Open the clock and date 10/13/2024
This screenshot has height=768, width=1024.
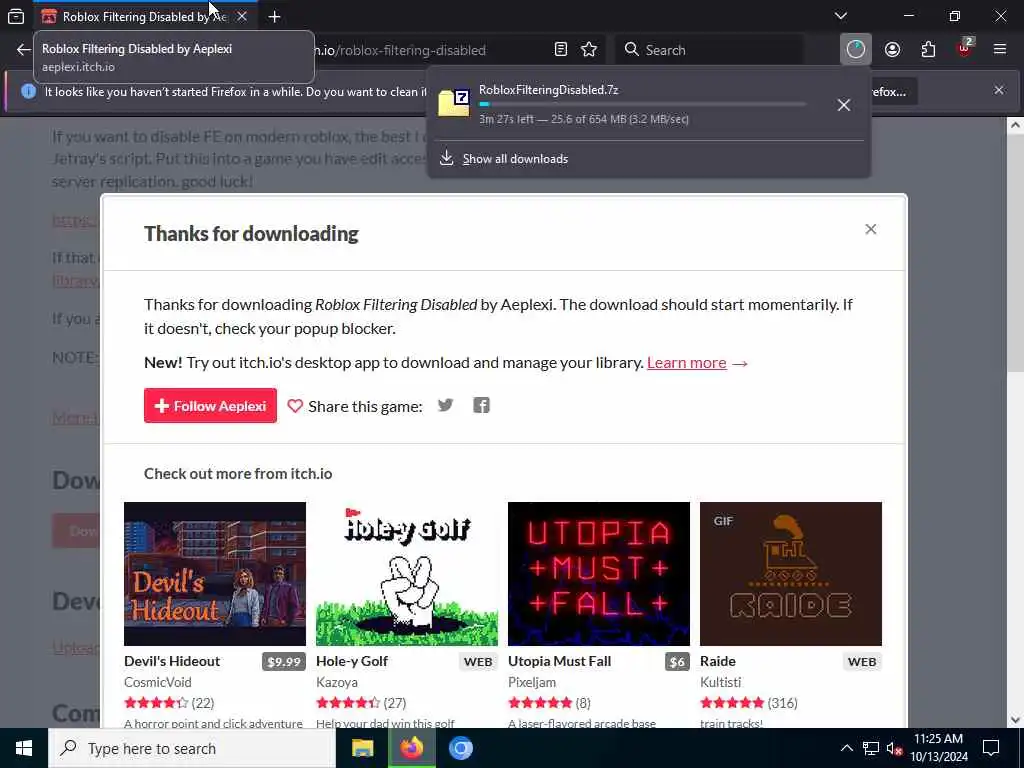938,748
